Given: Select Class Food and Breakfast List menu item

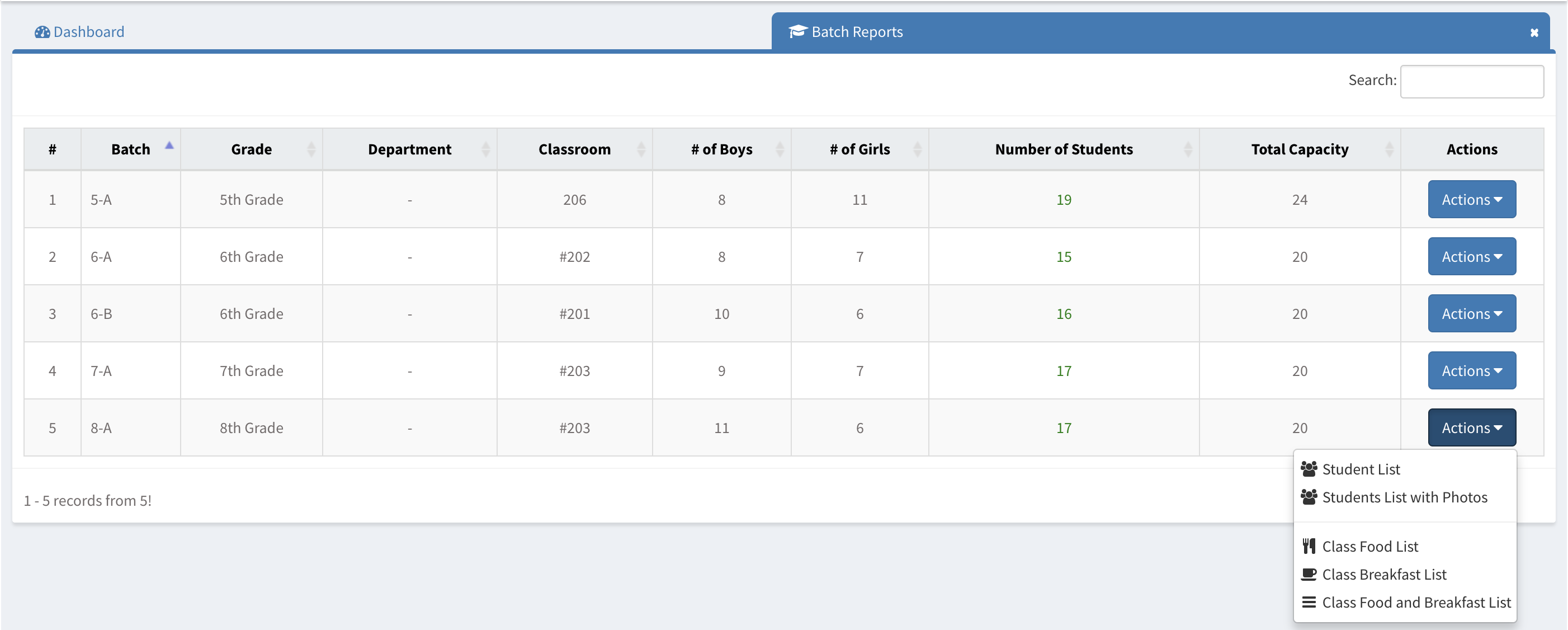Looking at the screenshot, I should click(1416, 603).
